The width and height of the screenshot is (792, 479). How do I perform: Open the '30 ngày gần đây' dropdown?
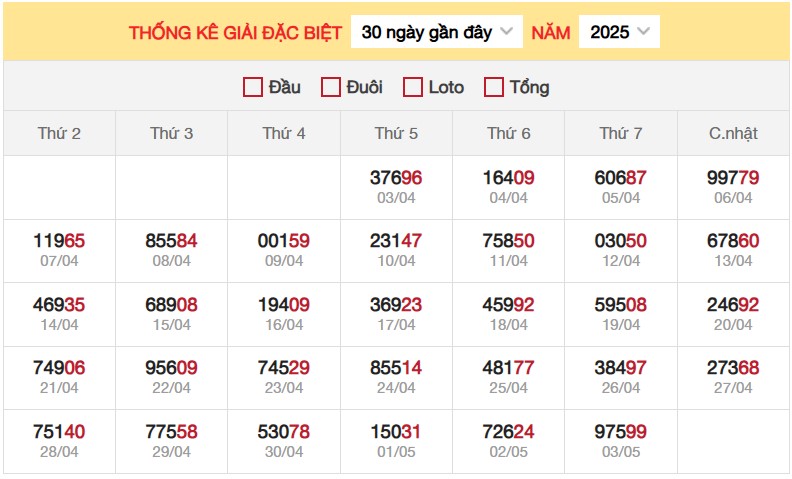(x=436, y=32)
